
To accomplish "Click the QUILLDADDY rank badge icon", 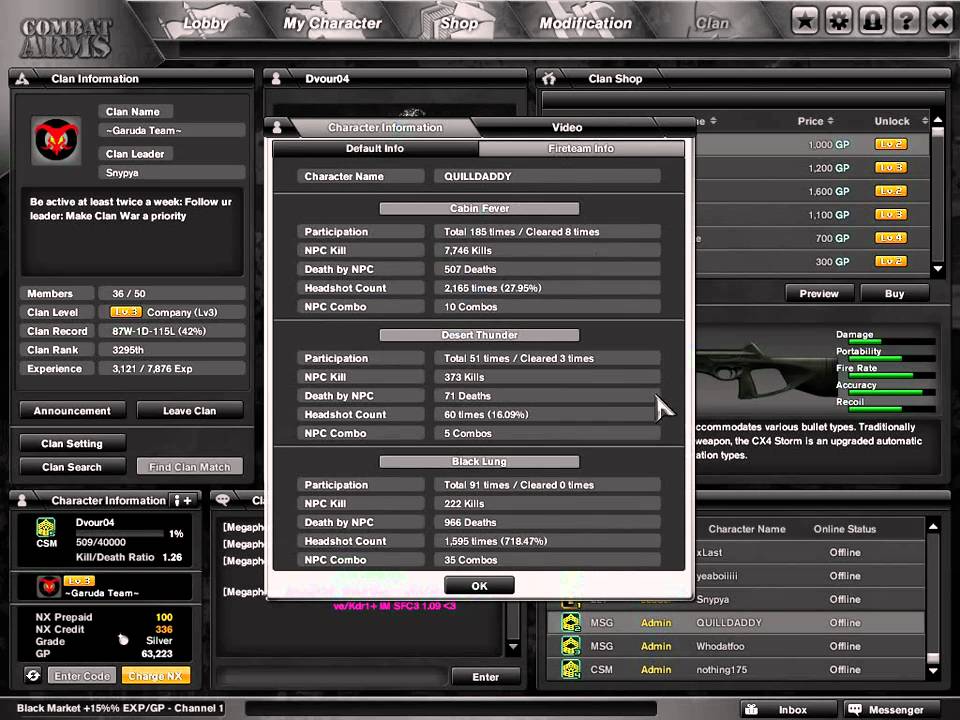I will [x=571, y=623].
